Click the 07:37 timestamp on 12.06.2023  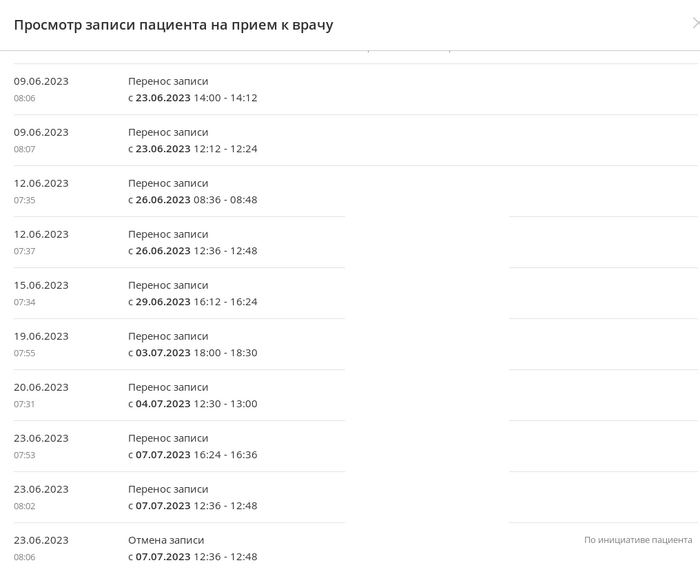[x=25, y=251]
